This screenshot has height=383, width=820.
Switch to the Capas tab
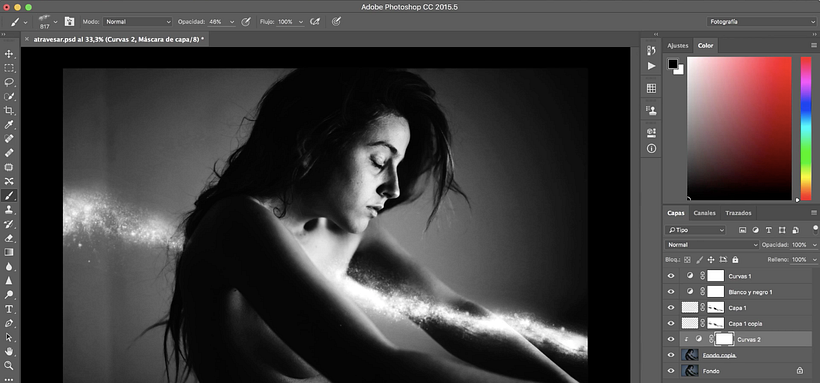pyautogui.click(x=676, y=213)
